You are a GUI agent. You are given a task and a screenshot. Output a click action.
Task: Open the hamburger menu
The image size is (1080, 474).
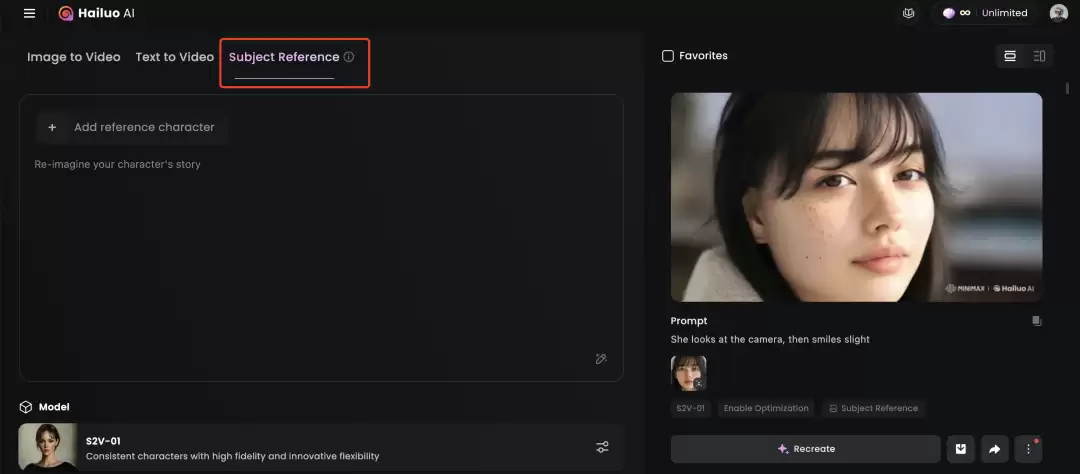(29, 13)
